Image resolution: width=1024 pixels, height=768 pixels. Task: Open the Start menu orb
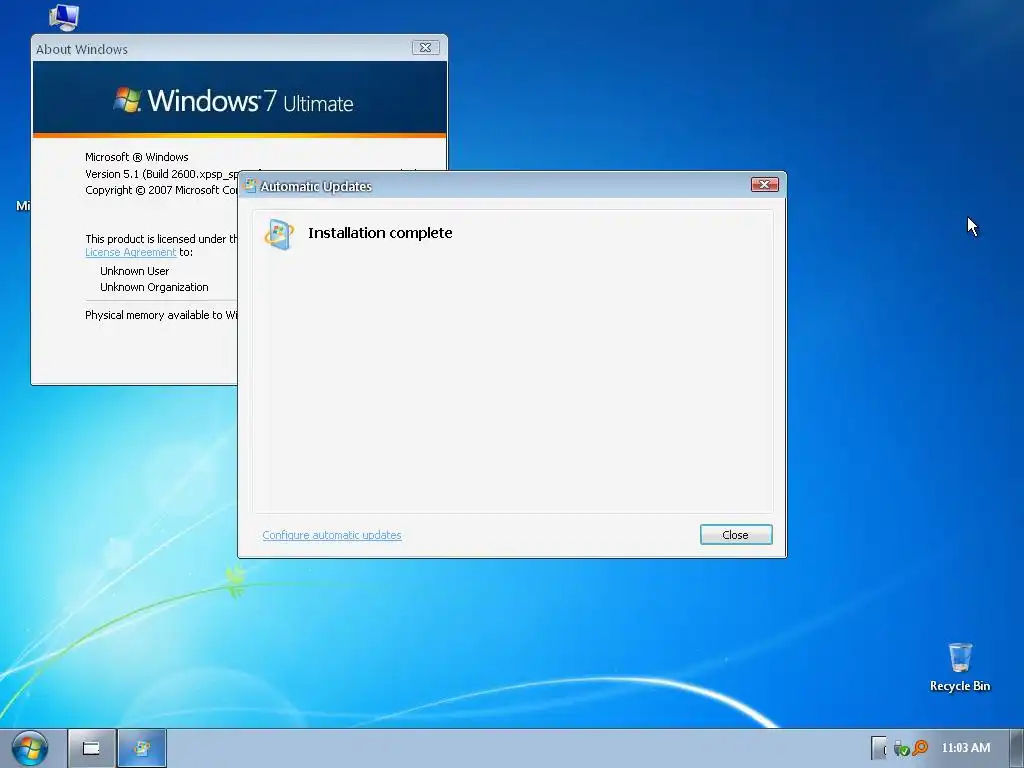point(29,748)
